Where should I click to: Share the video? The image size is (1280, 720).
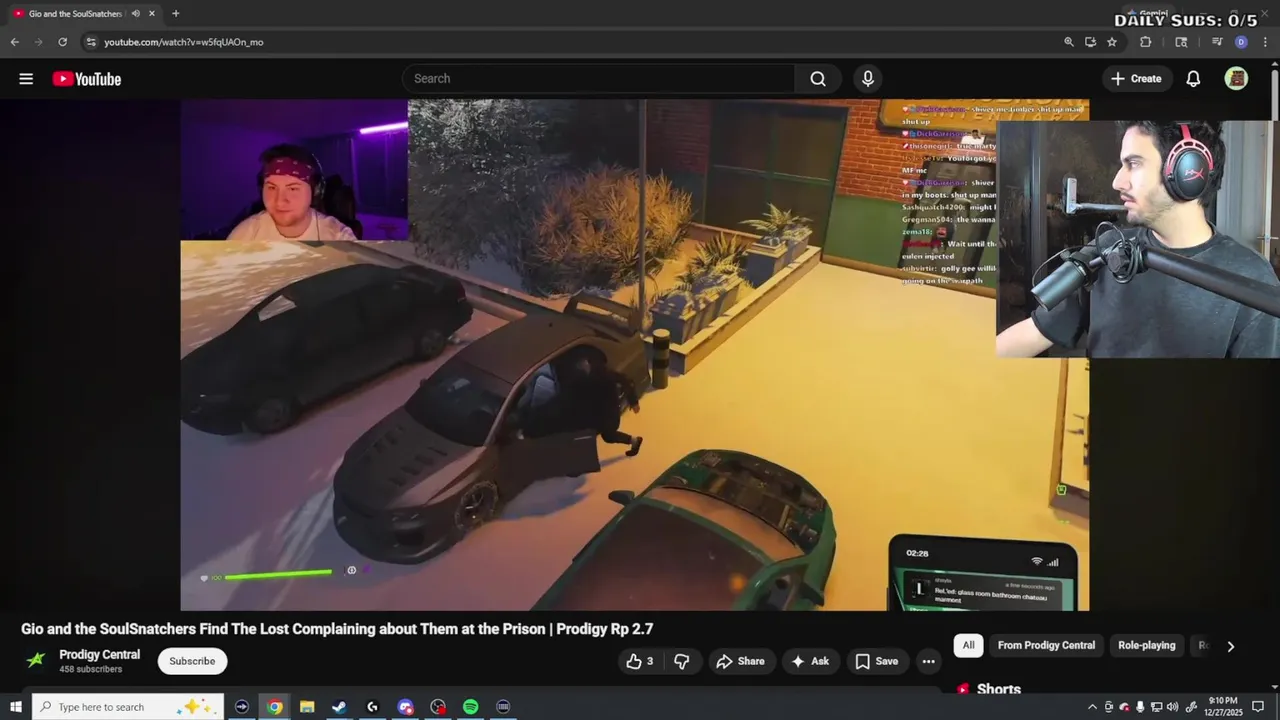click(740, 661)
